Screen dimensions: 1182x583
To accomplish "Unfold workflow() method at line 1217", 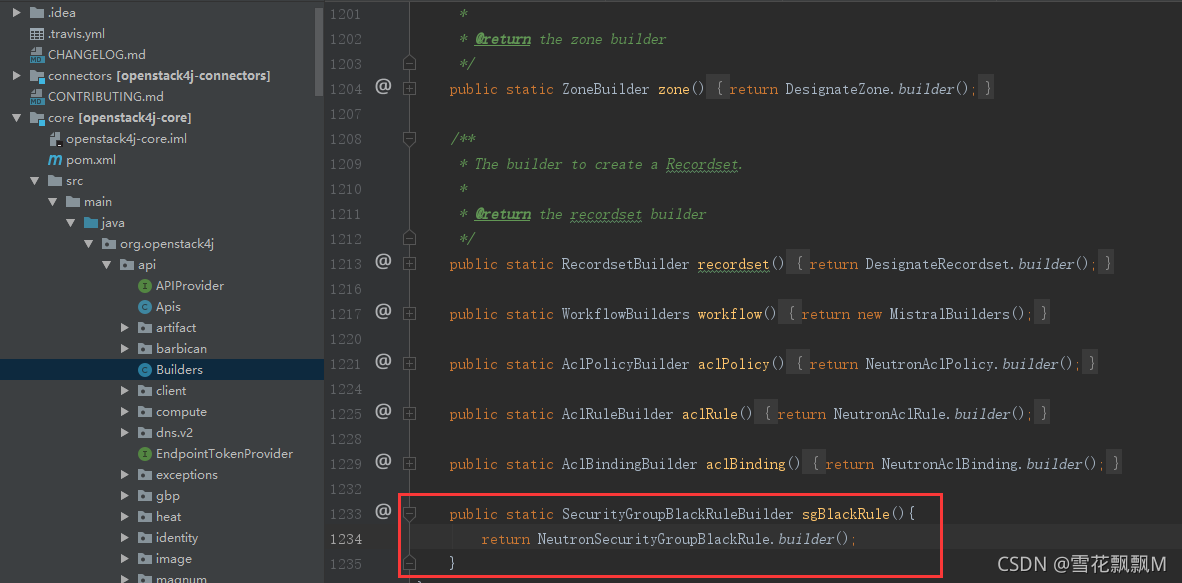I will pyautogui.click(x=409, y=314).
